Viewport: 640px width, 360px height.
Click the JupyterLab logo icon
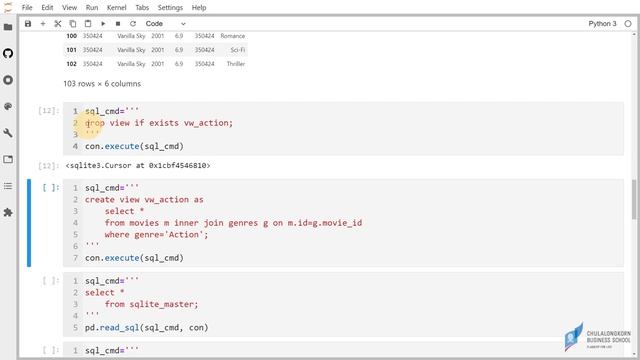[8, 7]
